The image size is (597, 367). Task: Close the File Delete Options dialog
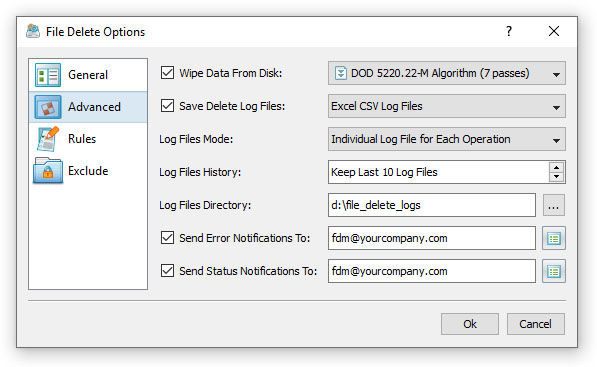pyautogui.click(x=554, y=31)
